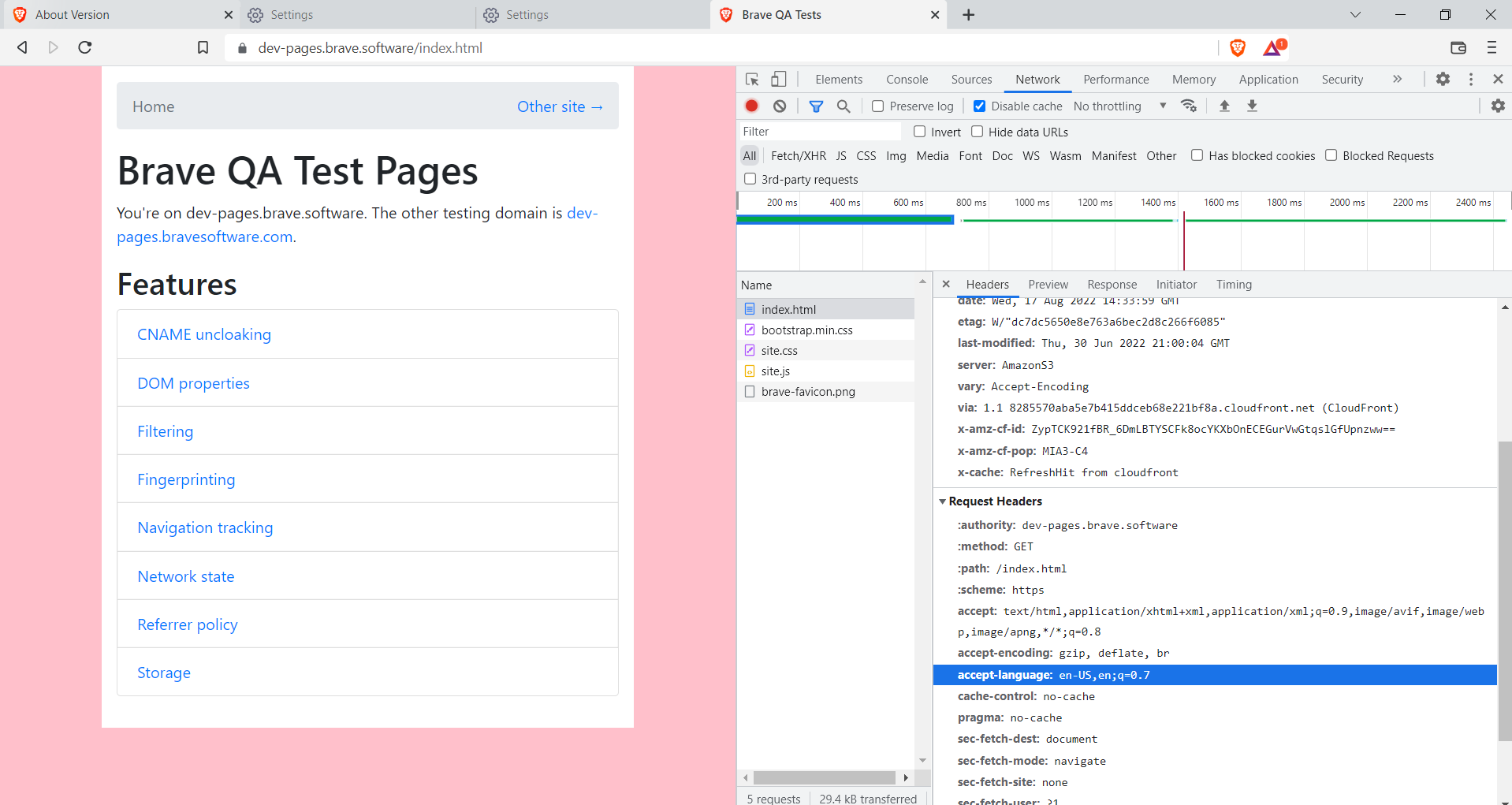Open the Fingerprinting link

(186, 479)
